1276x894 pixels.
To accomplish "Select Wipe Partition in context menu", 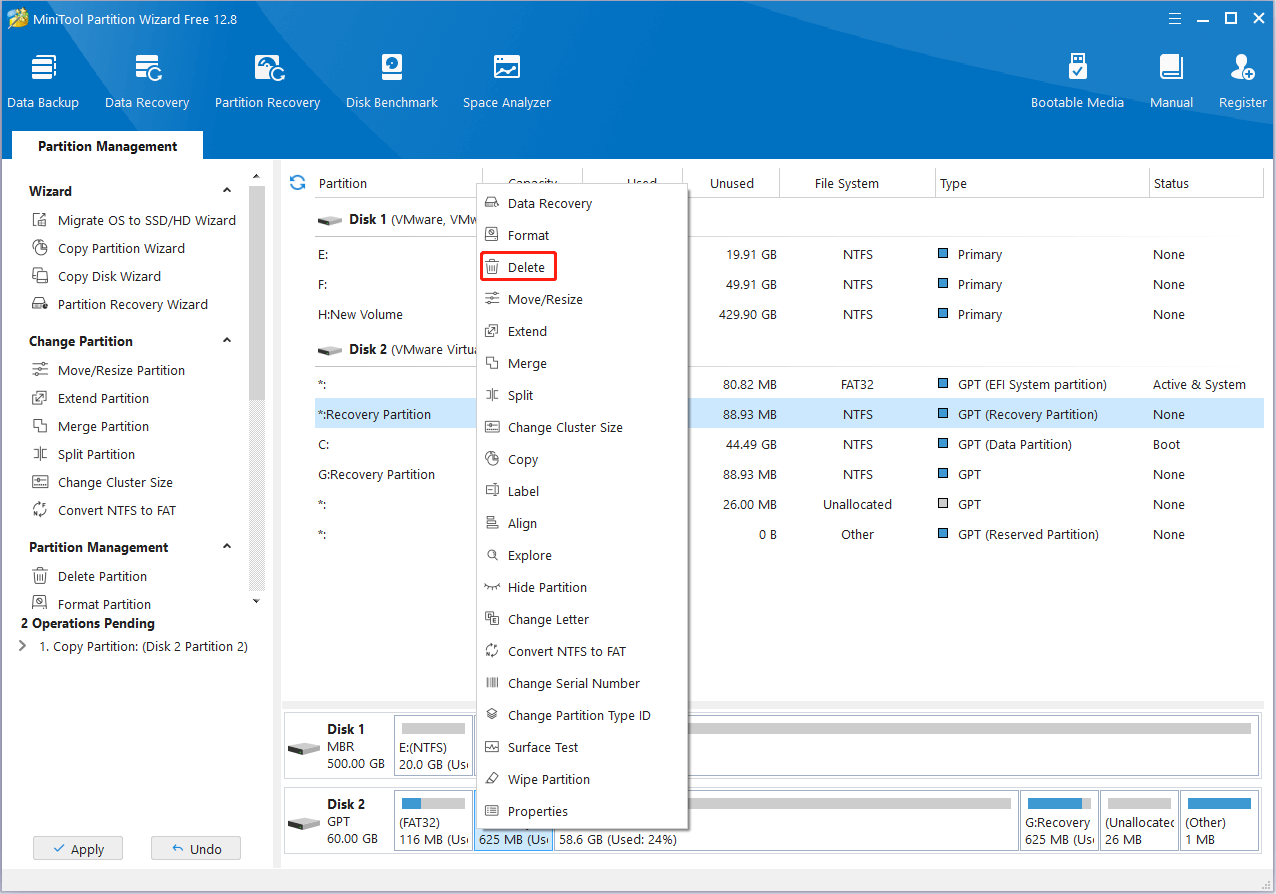I will pyautogui.click(x=548, y=779).
